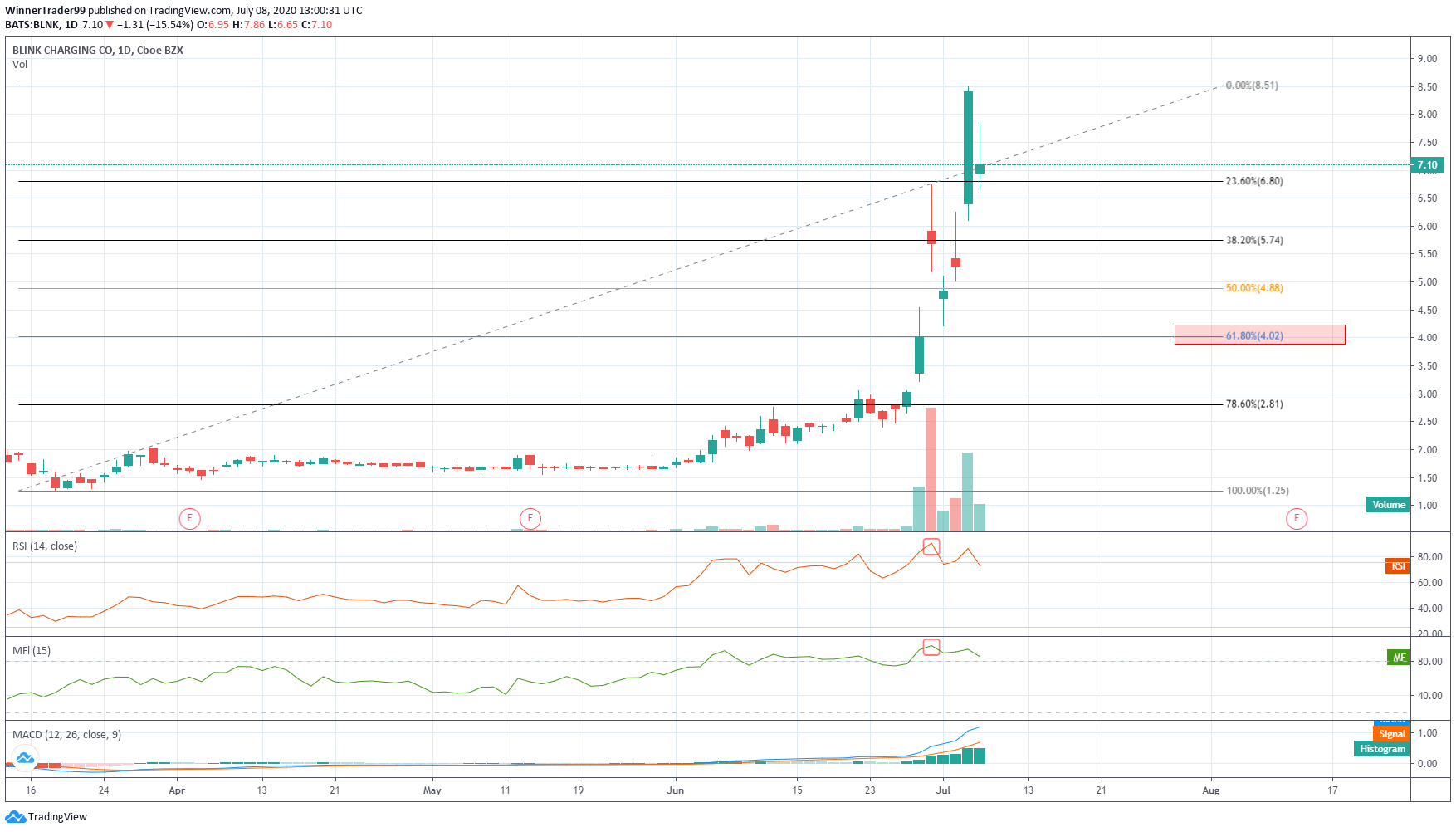
Task: Open the earnings marker near April
Action: point(189,519)
